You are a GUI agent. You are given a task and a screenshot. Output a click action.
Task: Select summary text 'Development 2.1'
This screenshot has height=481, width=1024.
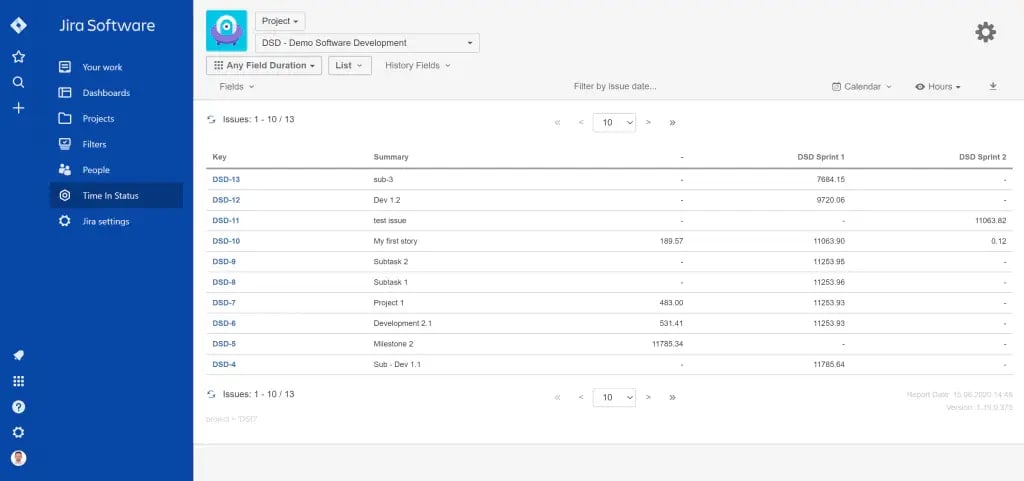coord(402,323)
